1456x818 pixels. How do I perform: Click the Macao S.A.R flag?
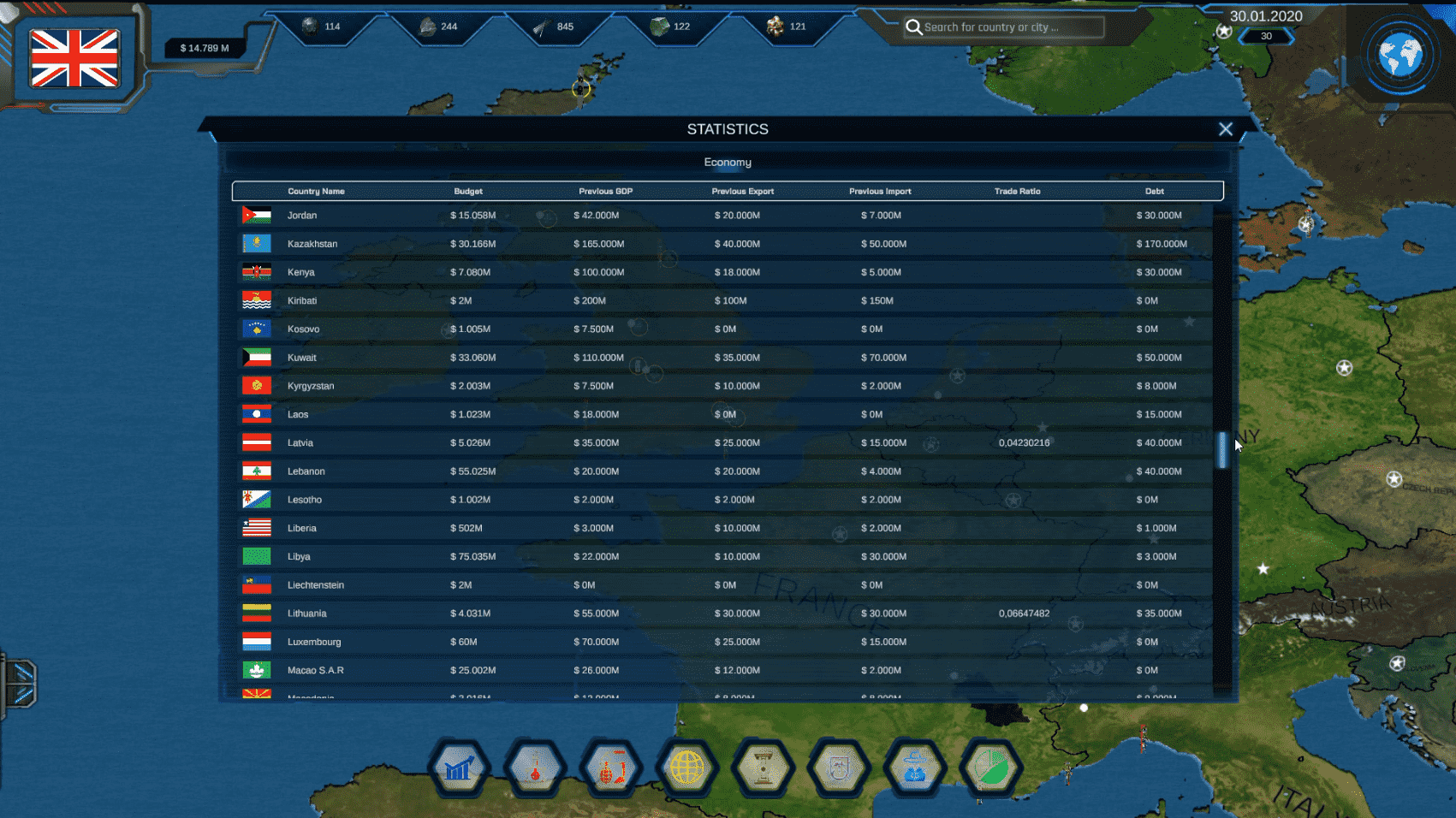(257, 670)
